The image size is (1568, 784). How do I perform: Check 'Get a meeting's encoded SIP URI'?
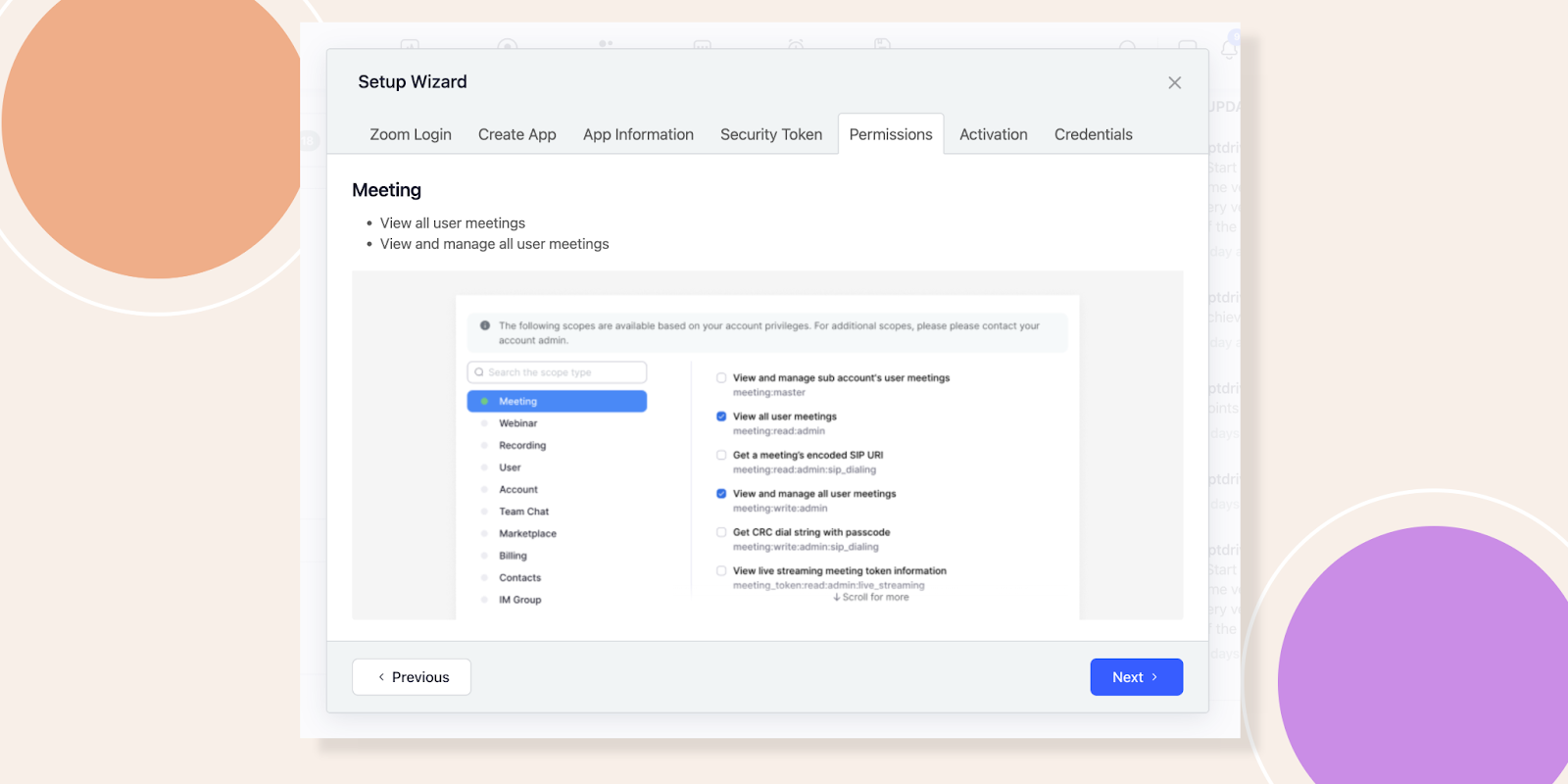pyautogui.click(x=721, y=455)
